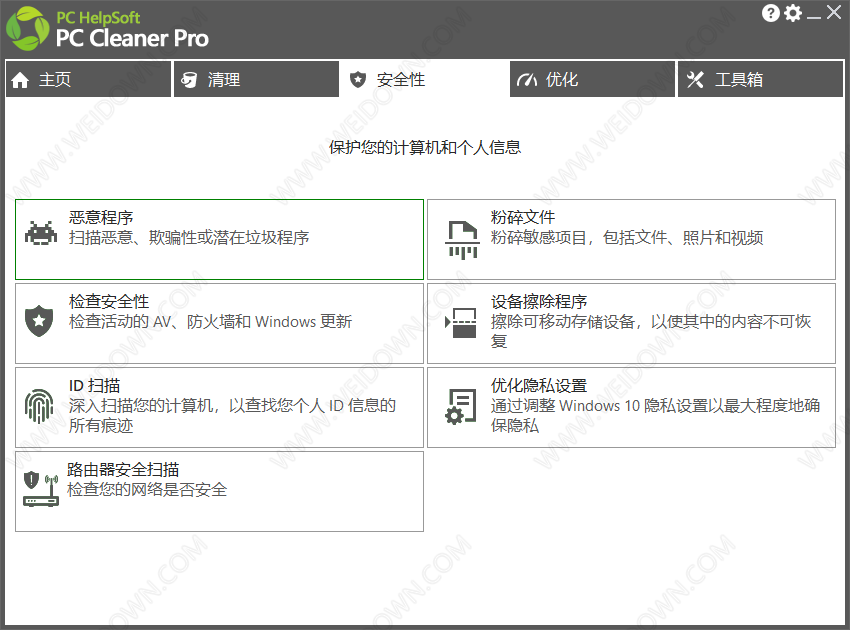The width and height of the screenshot is (850, 630).
Task: Click the privacy settings gear-document icon
Action: pyautogui.click(x=461, y=406)
